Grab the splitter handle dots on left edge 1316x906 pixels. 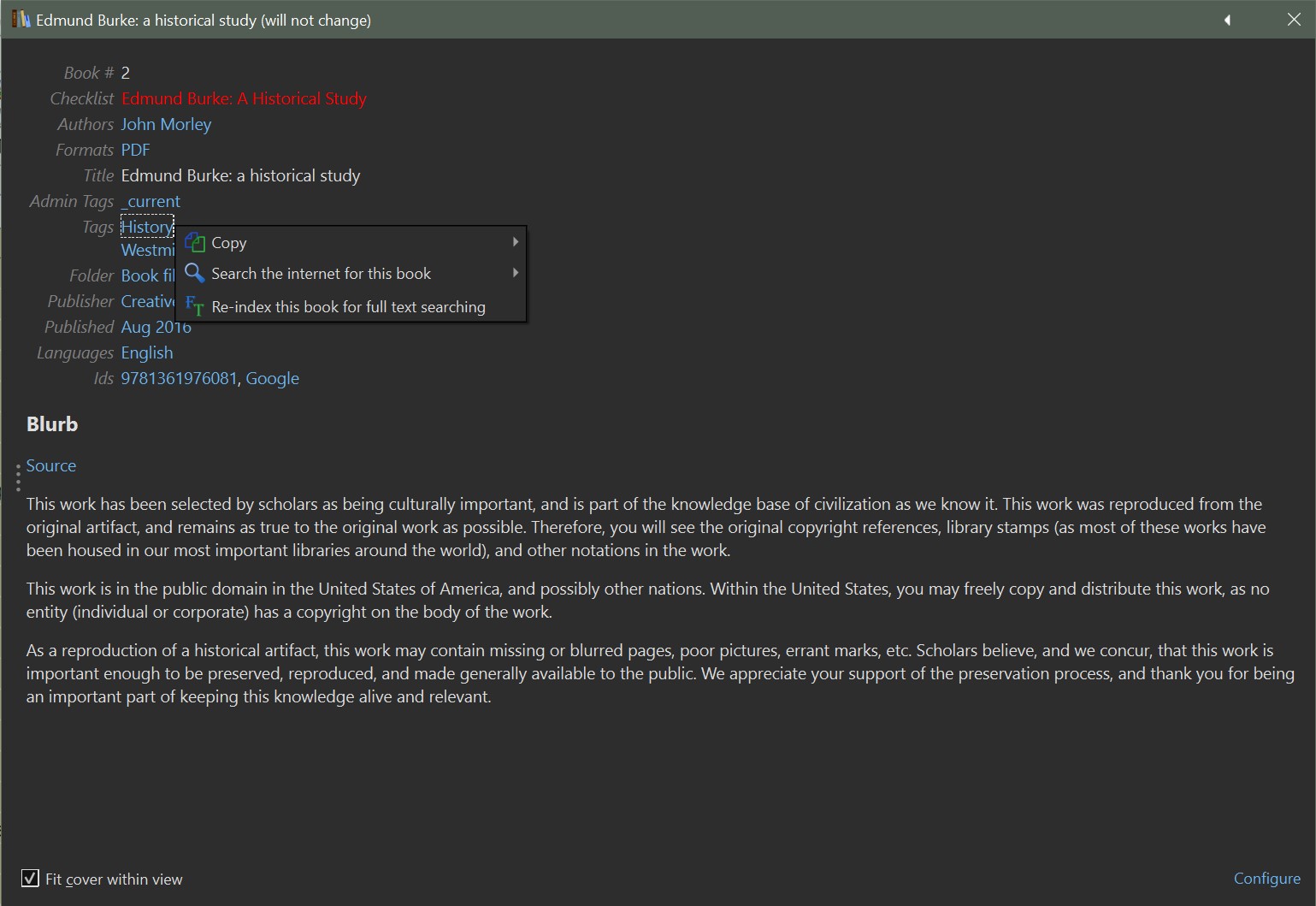point(18,477)
